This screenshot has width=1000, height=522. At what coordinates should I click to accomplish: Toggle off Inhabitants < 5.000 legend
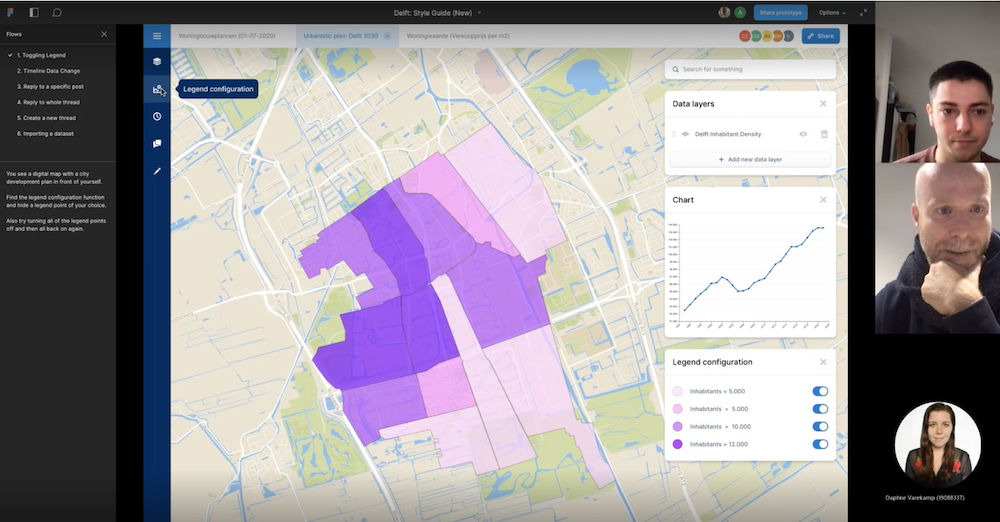820,392
